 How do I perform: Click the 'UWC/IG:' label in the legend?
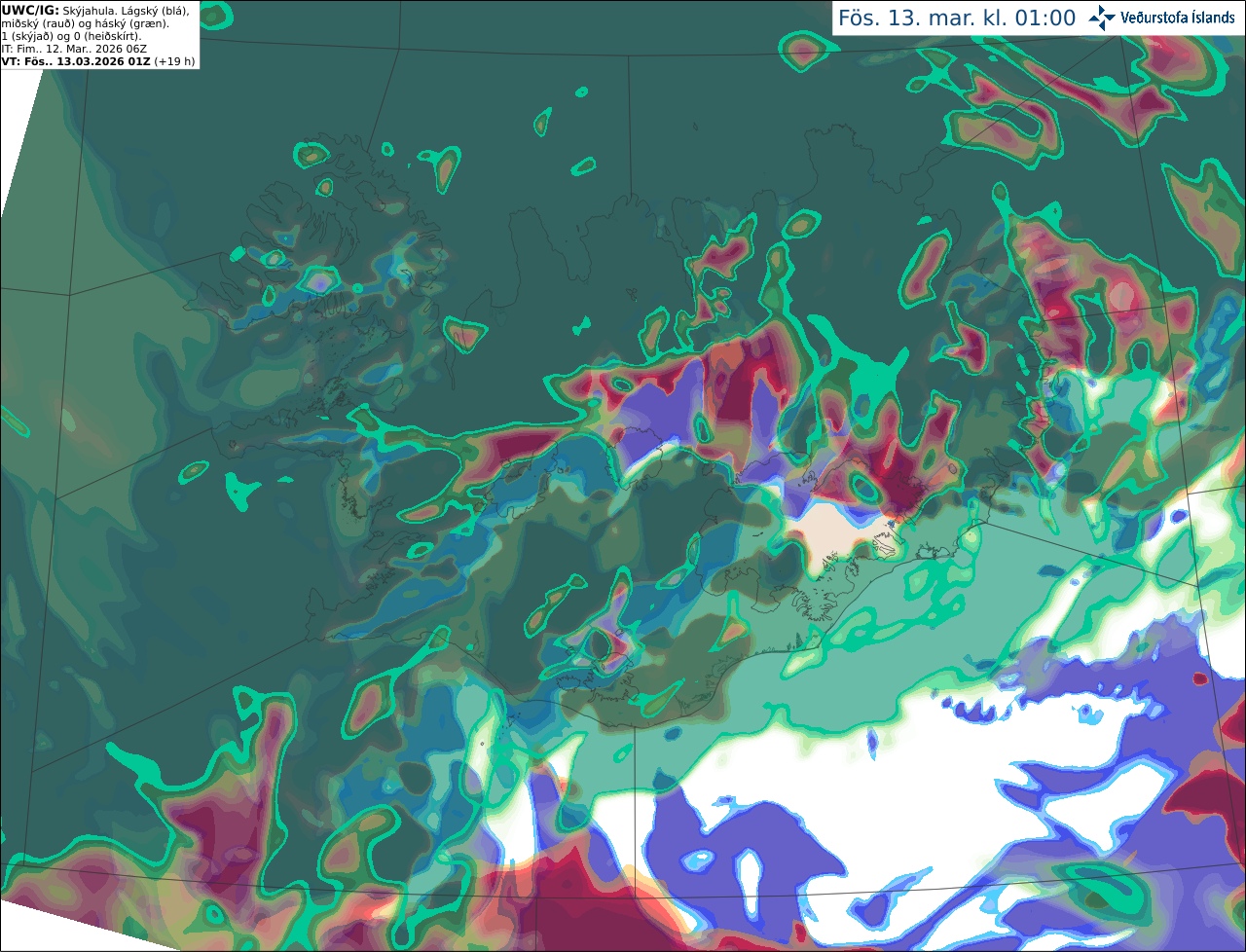click(30, 11)
